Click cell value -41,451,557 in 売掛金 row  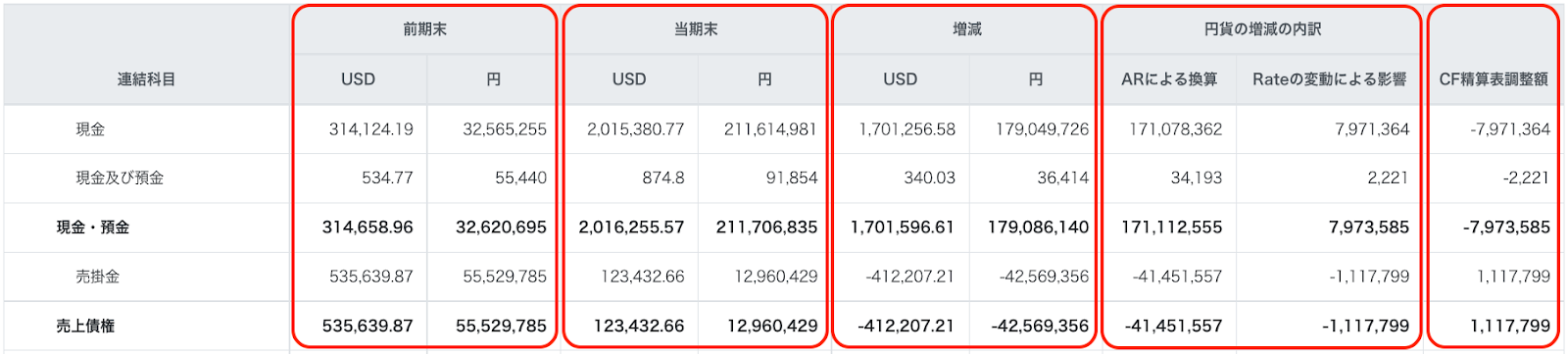(x=1177, y=277)
